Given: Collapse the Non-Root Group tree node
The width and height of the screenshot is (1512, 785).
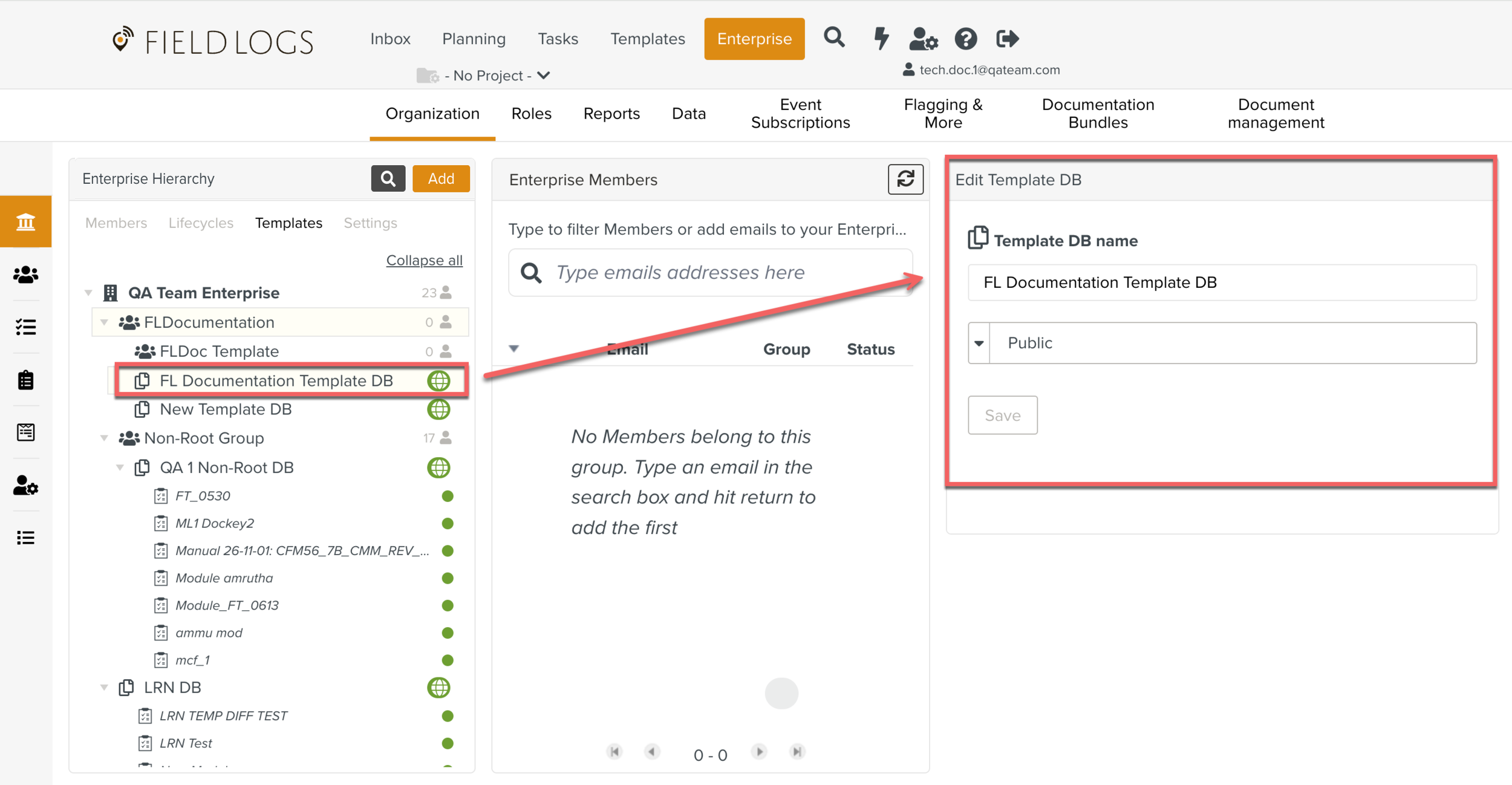Looking at the screenshot, I should [104, 438].
